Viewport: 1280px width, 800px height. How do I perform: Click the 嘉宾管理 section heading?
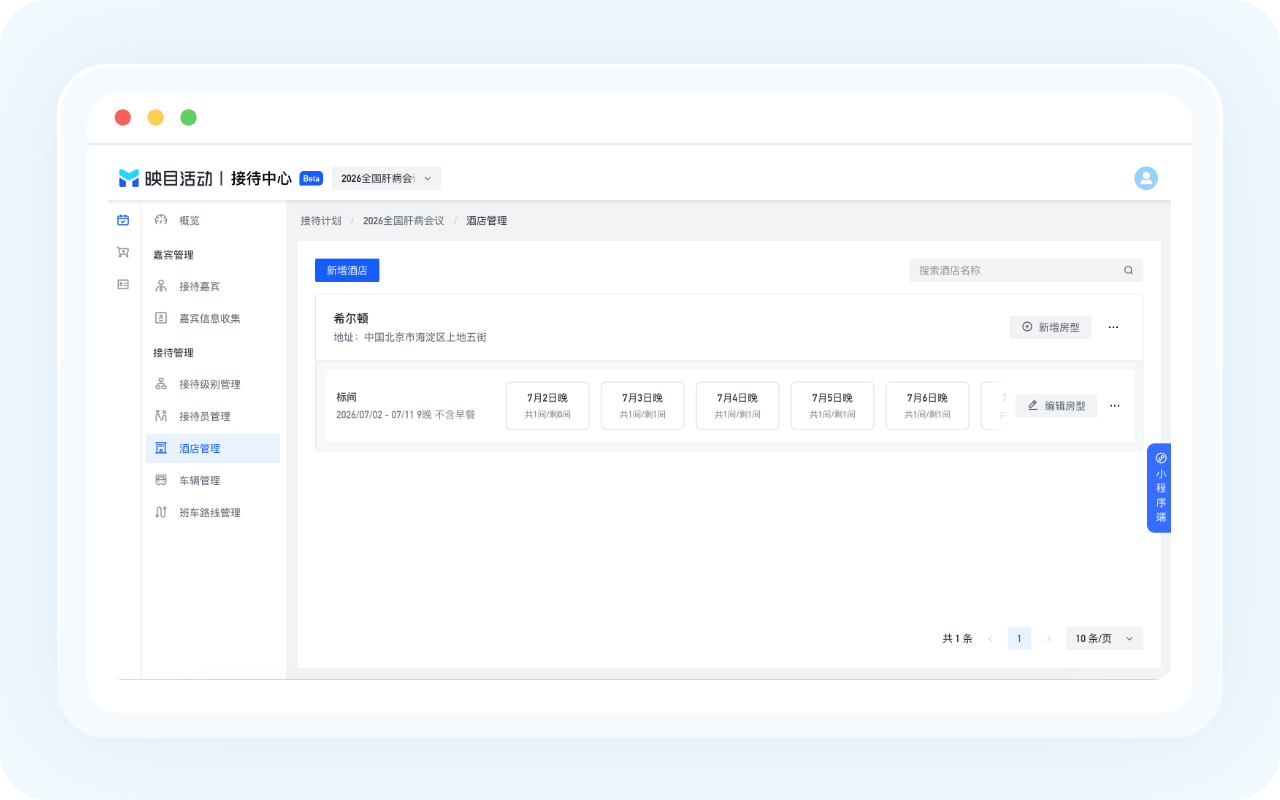point(173,255)
